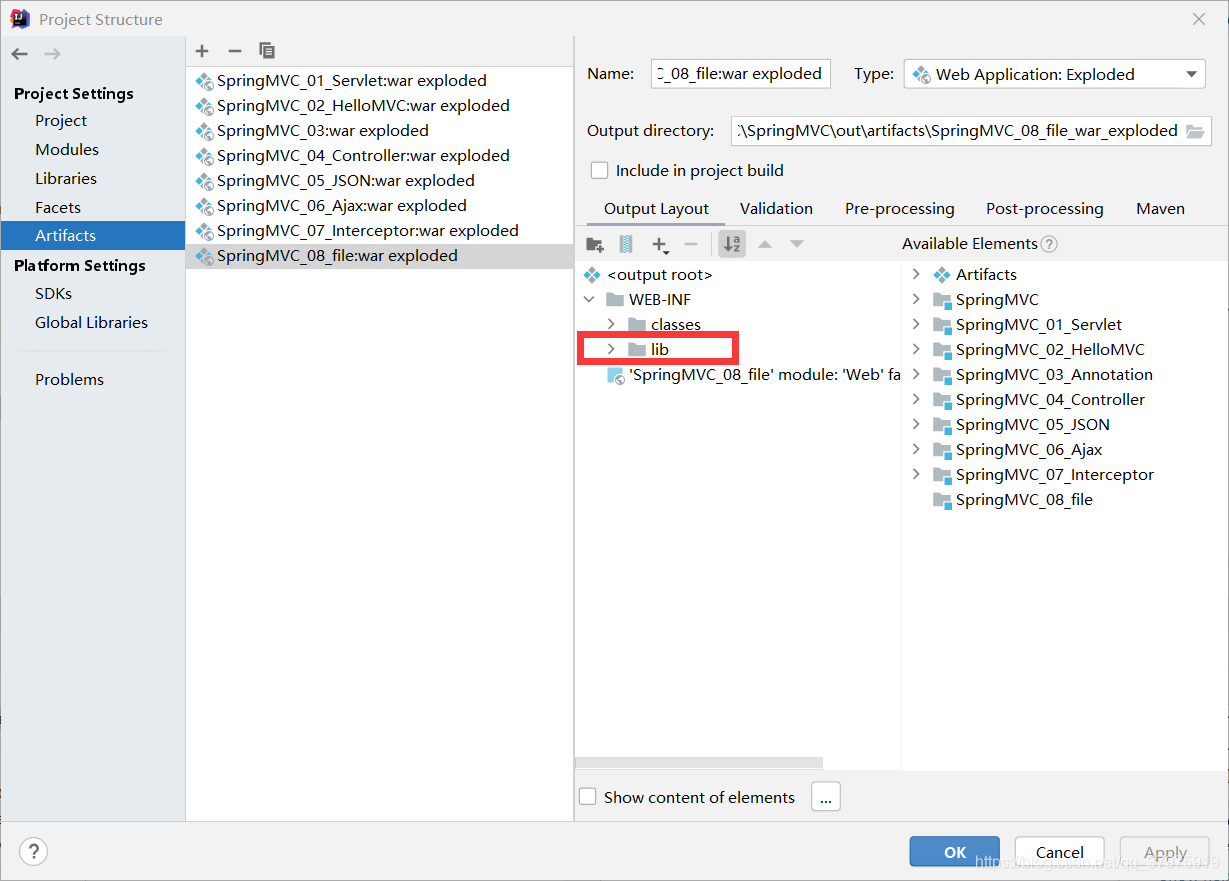Open the Add Copy Of plus dropdown
The width and height of the screenshot is (1229, 881).
pos(660,244)
